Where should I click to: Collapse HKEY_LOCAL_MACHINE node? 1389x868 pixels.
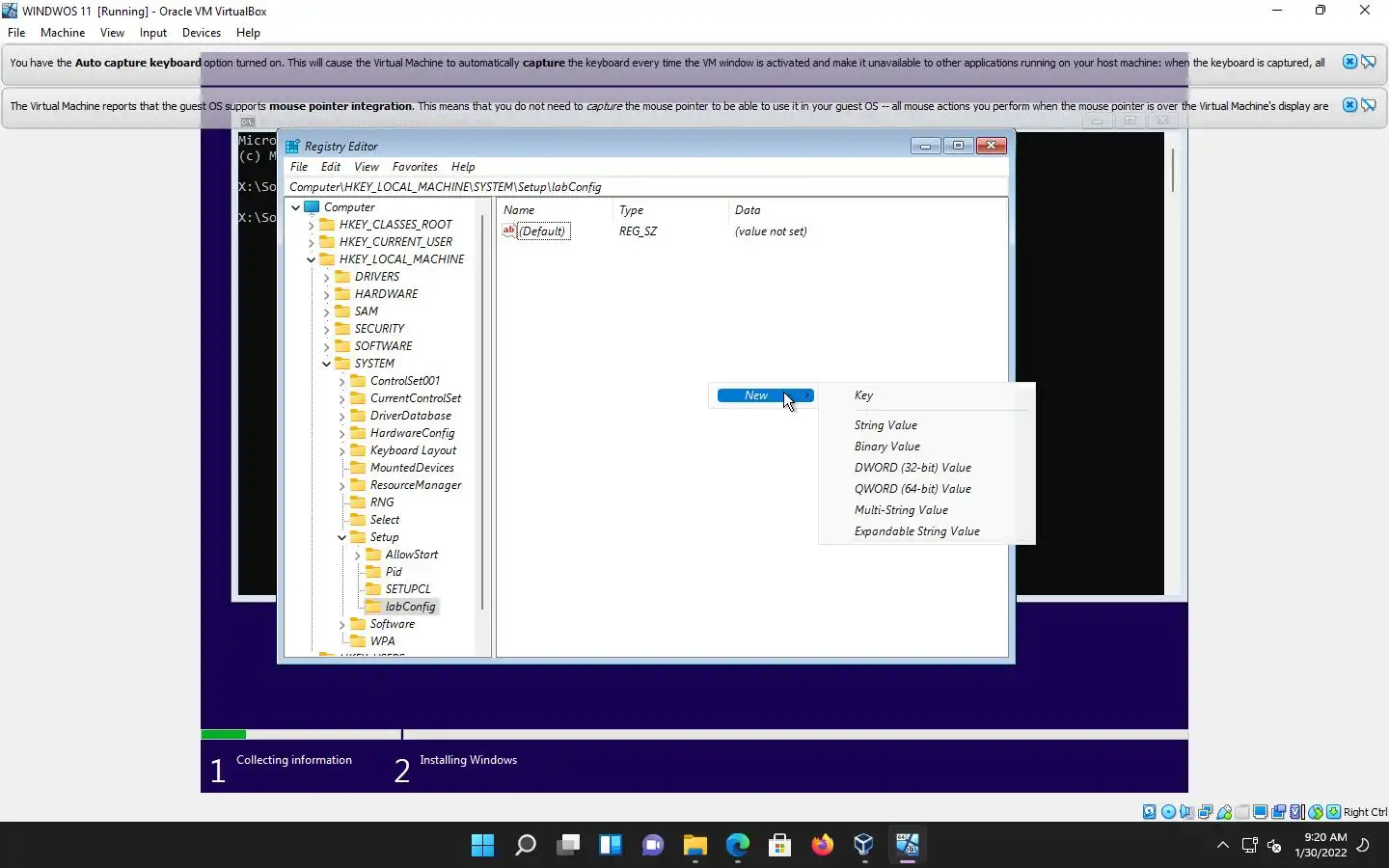tap(311, 259)
